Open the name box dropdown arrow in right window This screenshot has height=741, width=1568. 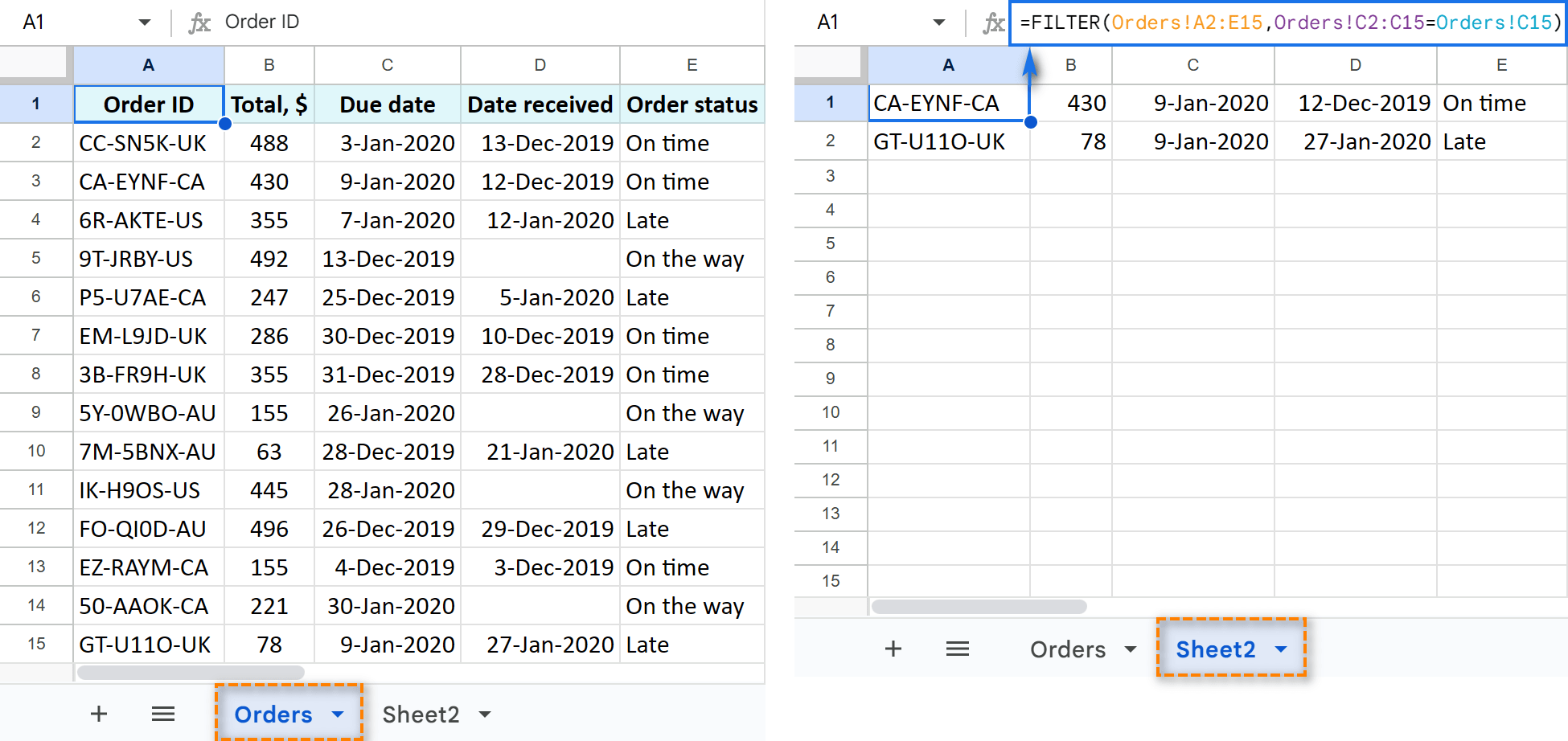pyautogui.click(x=939, y=23)
